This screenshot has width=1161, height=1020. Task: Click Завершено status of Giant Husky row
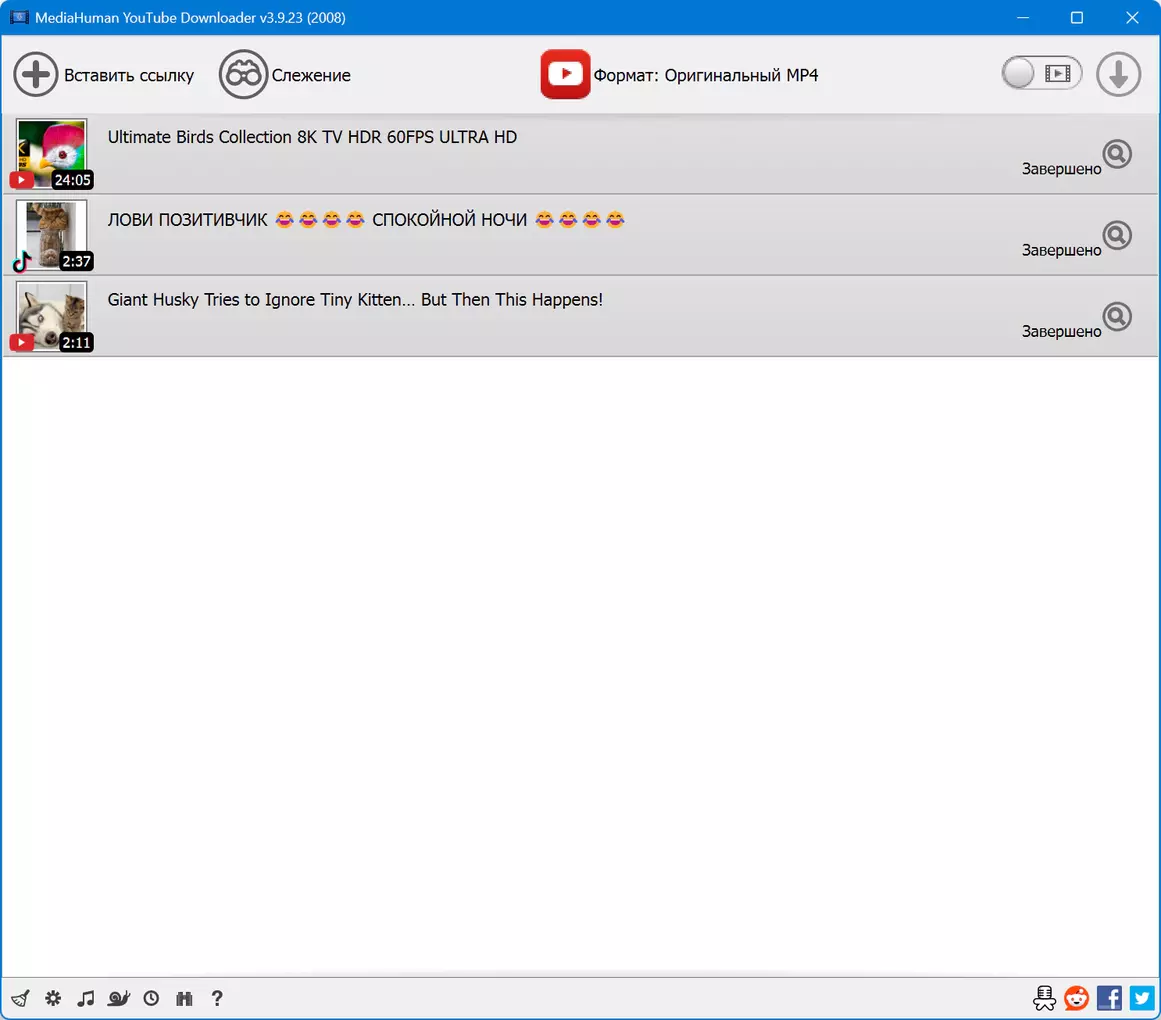coord(1061,332)
